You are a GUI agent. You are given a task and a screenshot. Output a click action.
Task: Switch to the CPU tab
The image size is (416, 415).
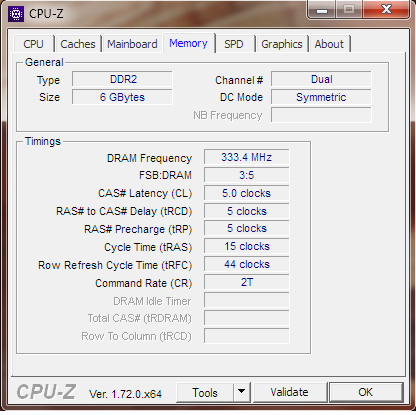[33, 44]
